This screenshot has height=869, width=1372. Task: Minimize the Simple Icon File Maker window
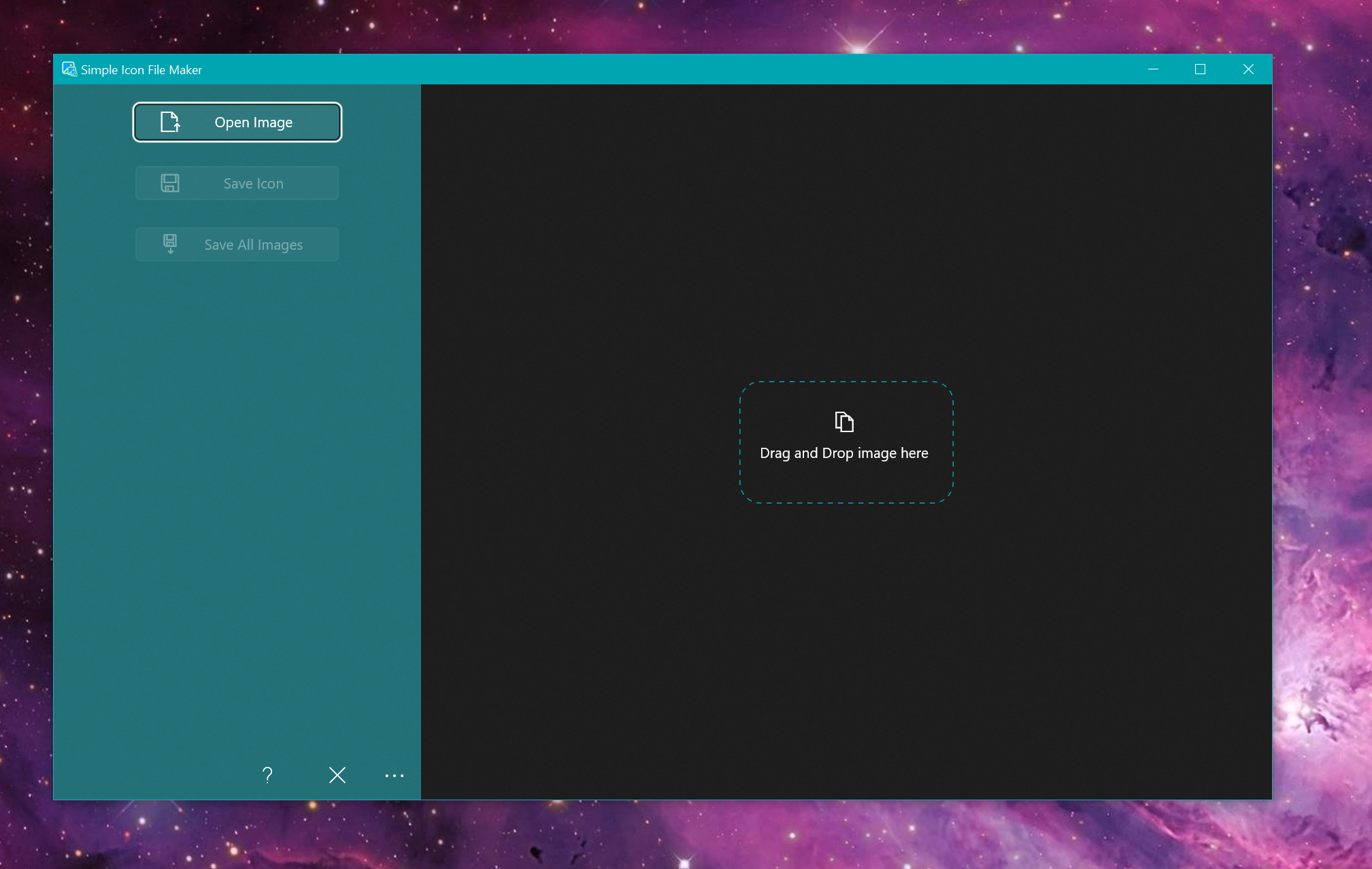coord(1153,69)
